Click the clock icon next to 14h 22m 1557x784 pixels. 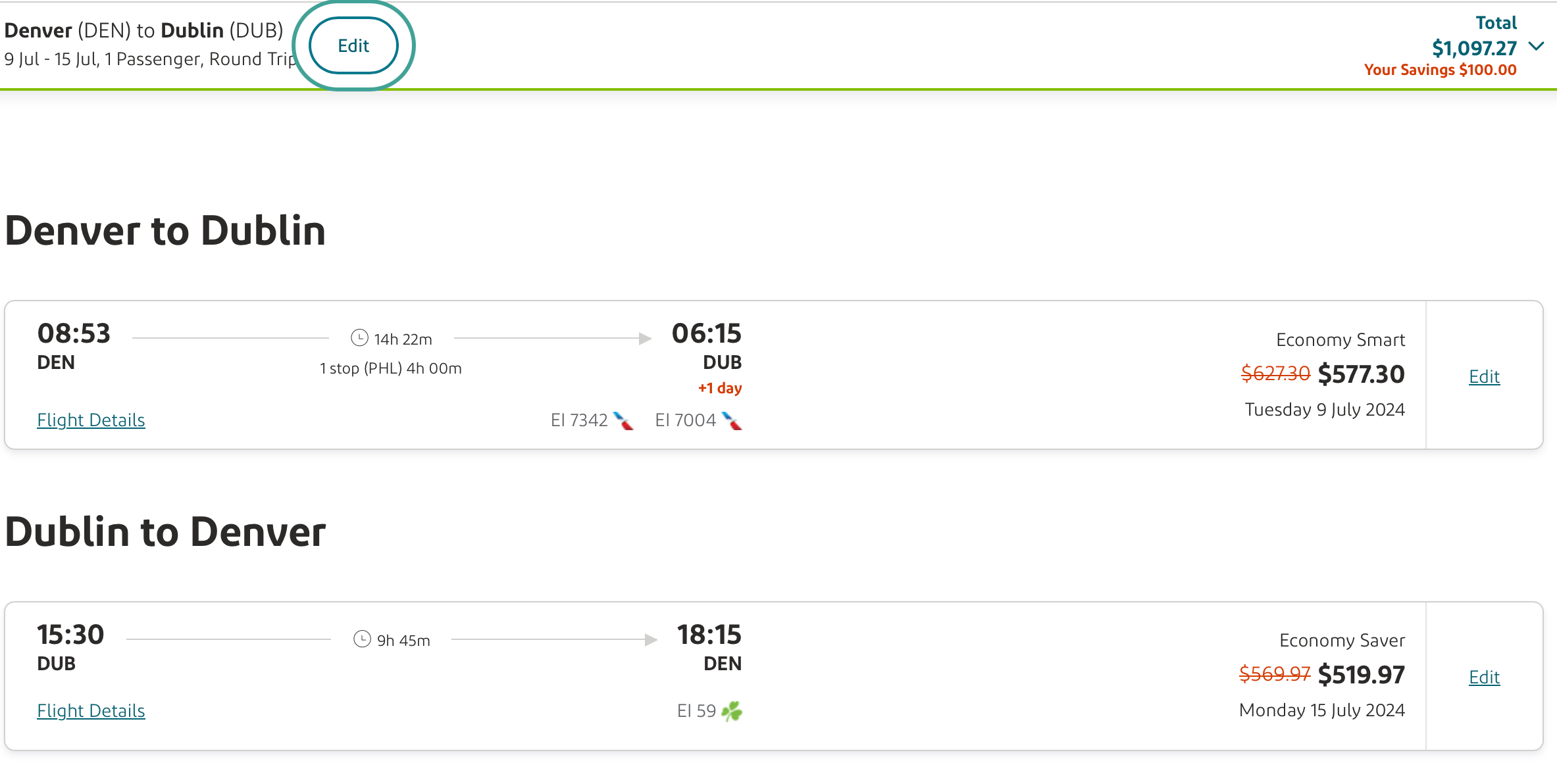pos(359,338)
